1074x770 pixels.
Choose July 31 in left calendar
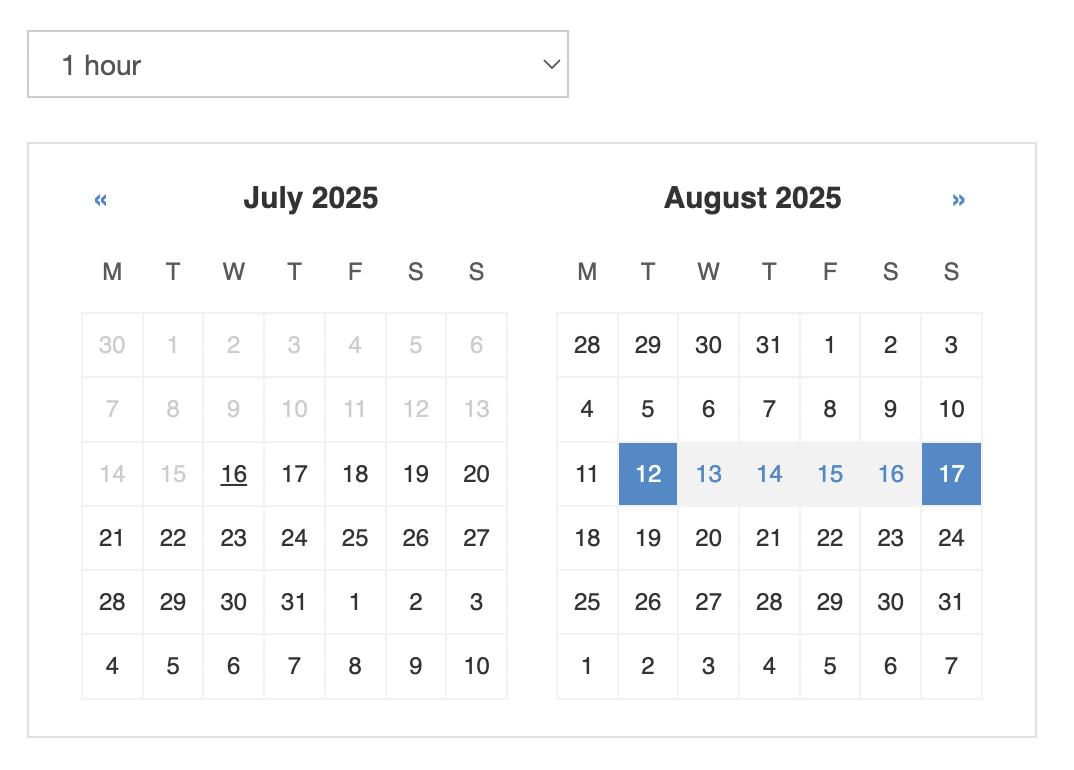(294, 602)
